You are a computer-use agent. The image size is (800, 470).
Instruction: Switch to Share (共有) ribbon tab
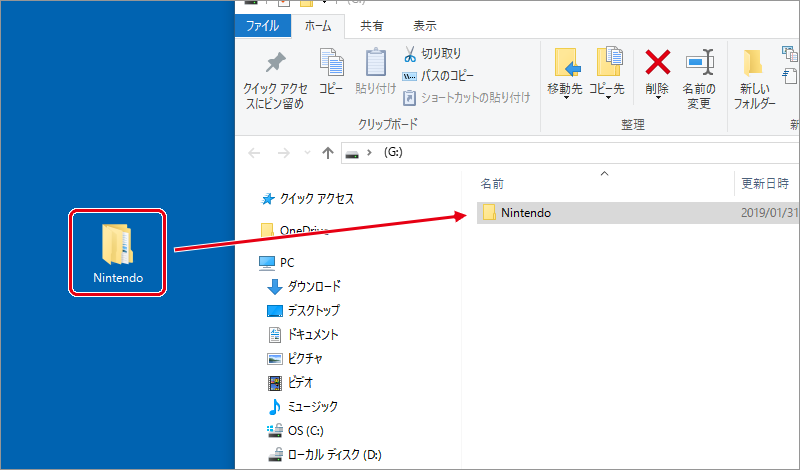[x=371, y=26]
